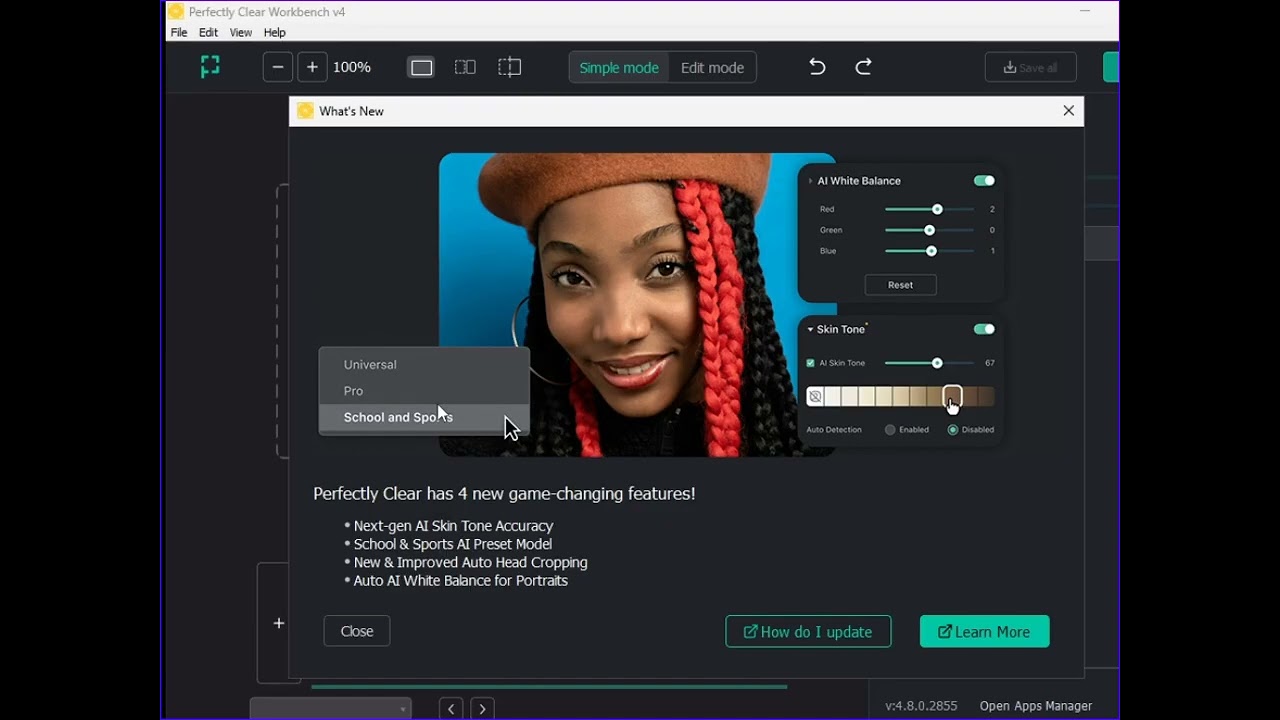Switch to Edit mode
This screenshot has height=720, width=1280.
pos(712,67)
